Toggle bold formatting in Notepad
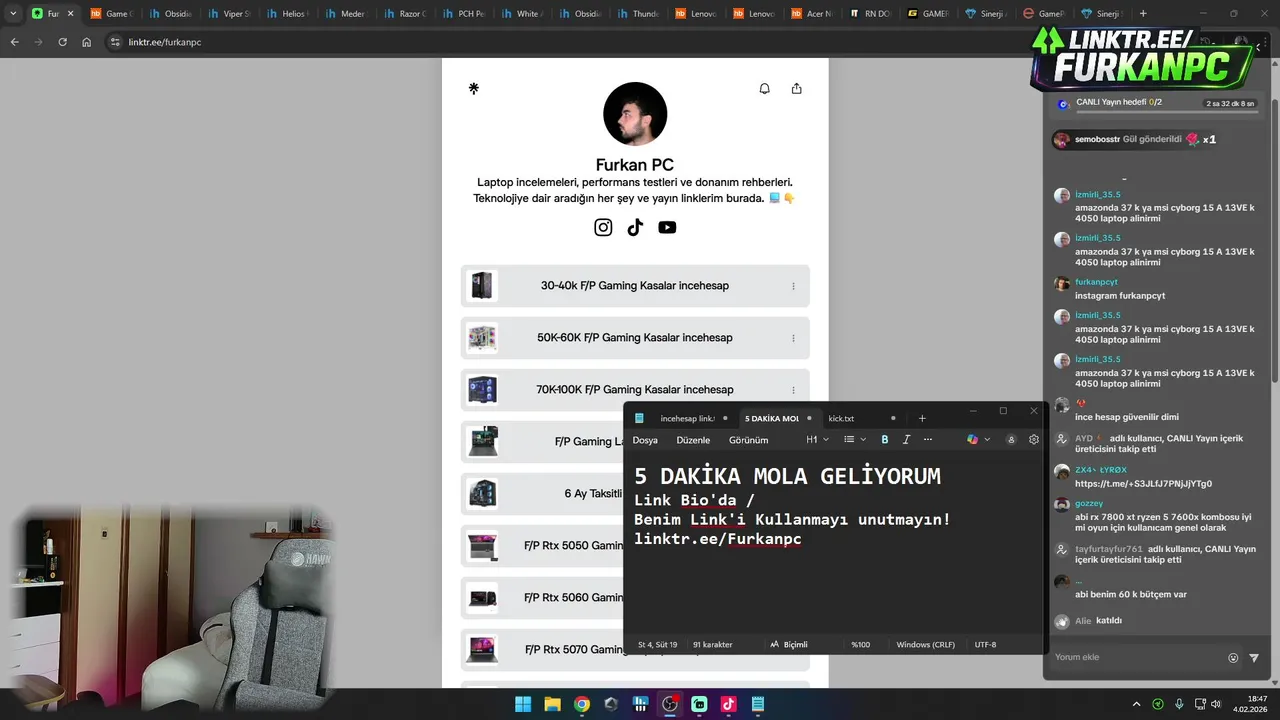 click(885, 440)
